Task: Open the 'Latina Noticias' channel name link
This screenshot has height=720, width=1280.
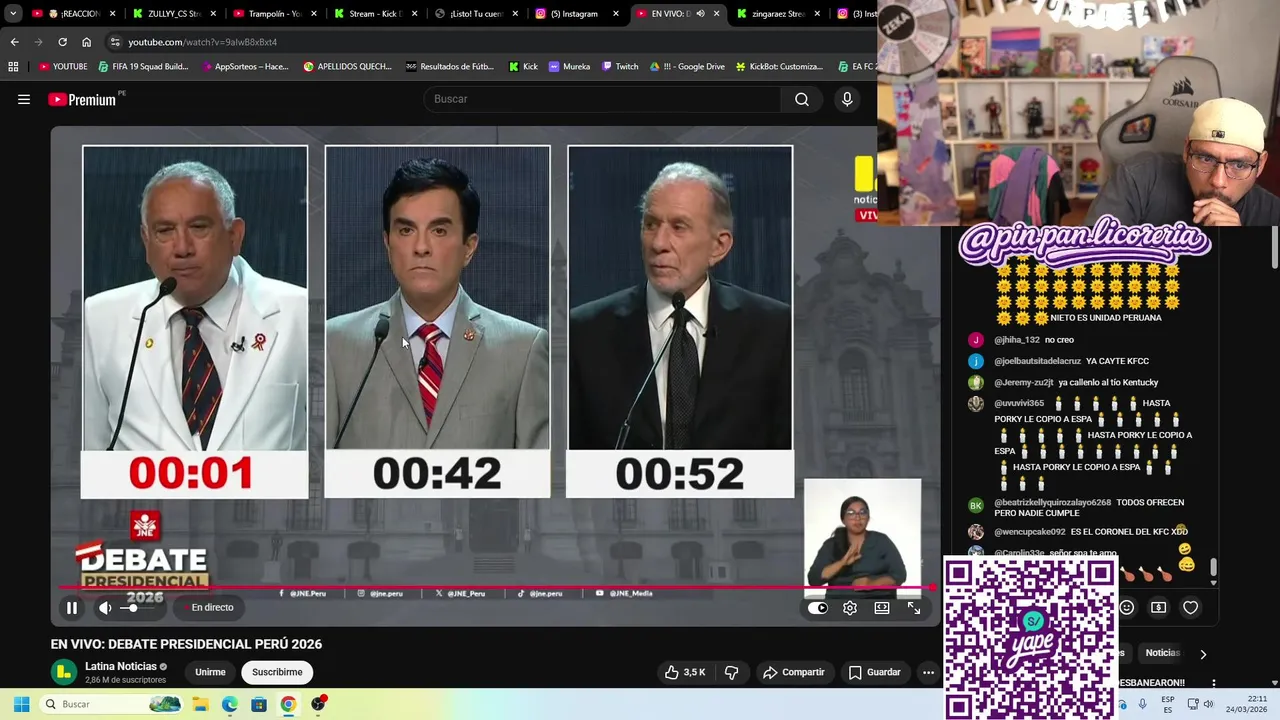Action: coord(121,666)
